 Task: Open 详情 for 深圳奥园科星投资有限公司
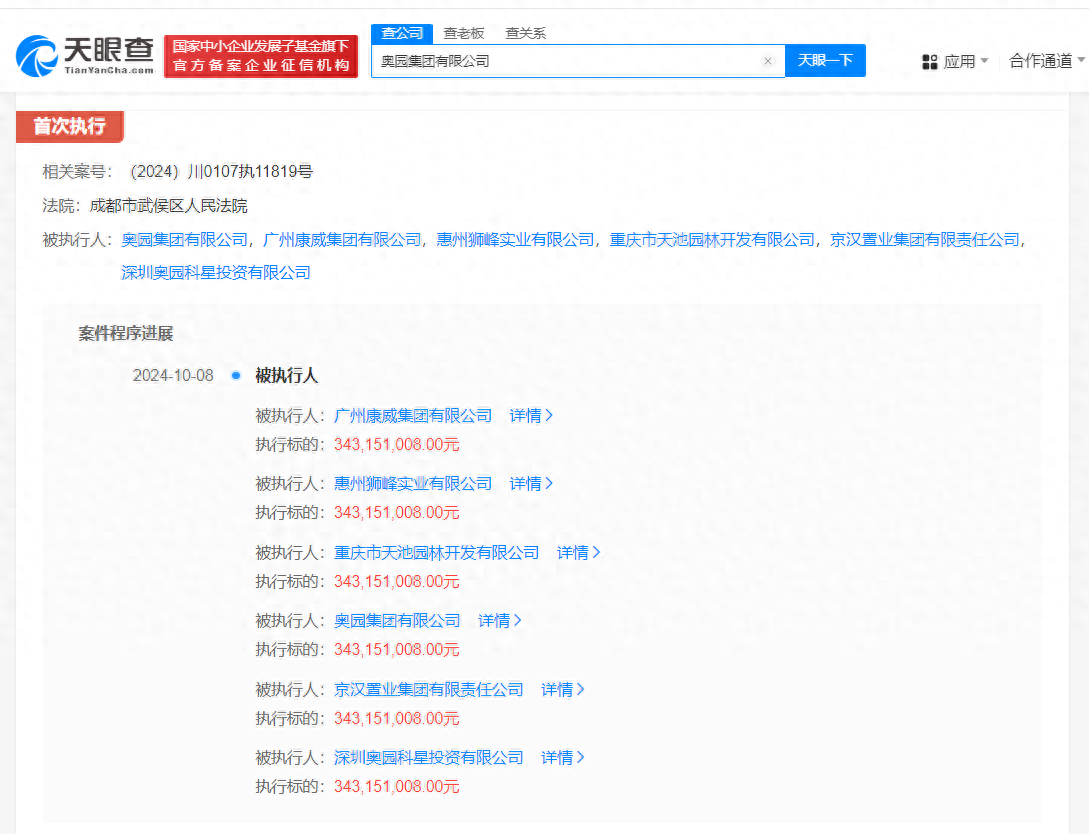[x=563, y=757]
